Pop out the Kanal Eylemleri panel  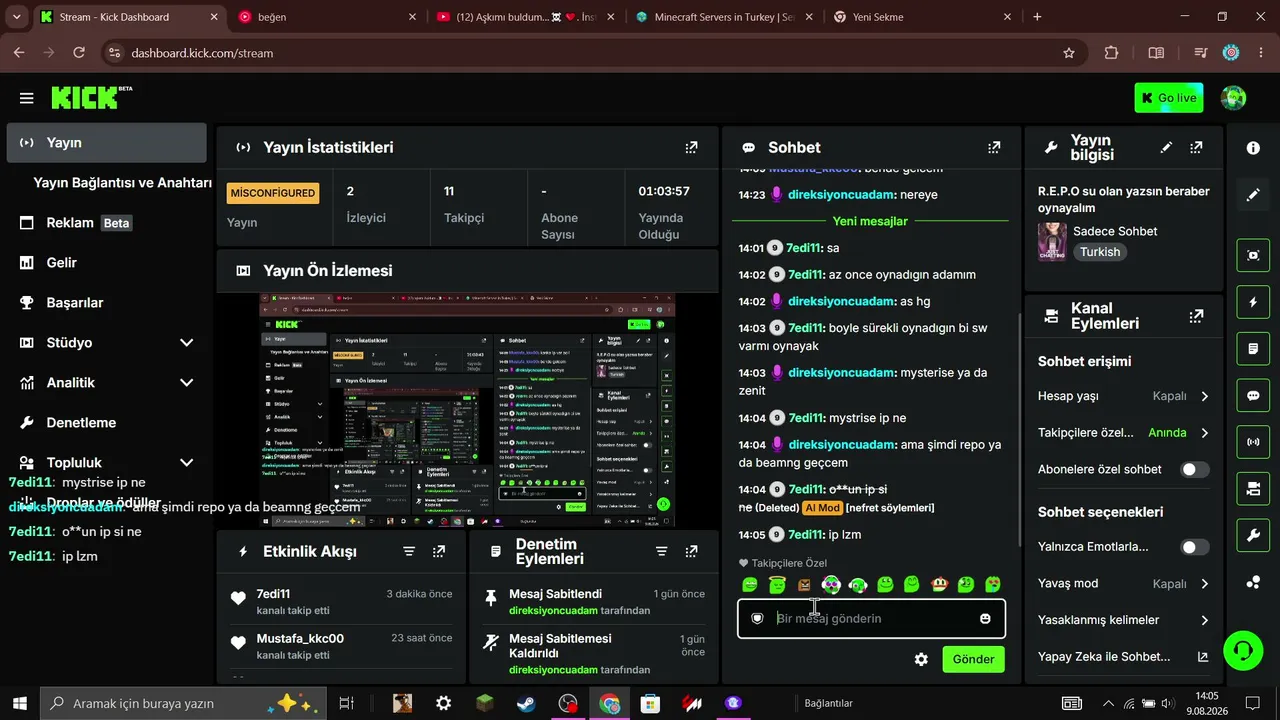(1196, 316)
